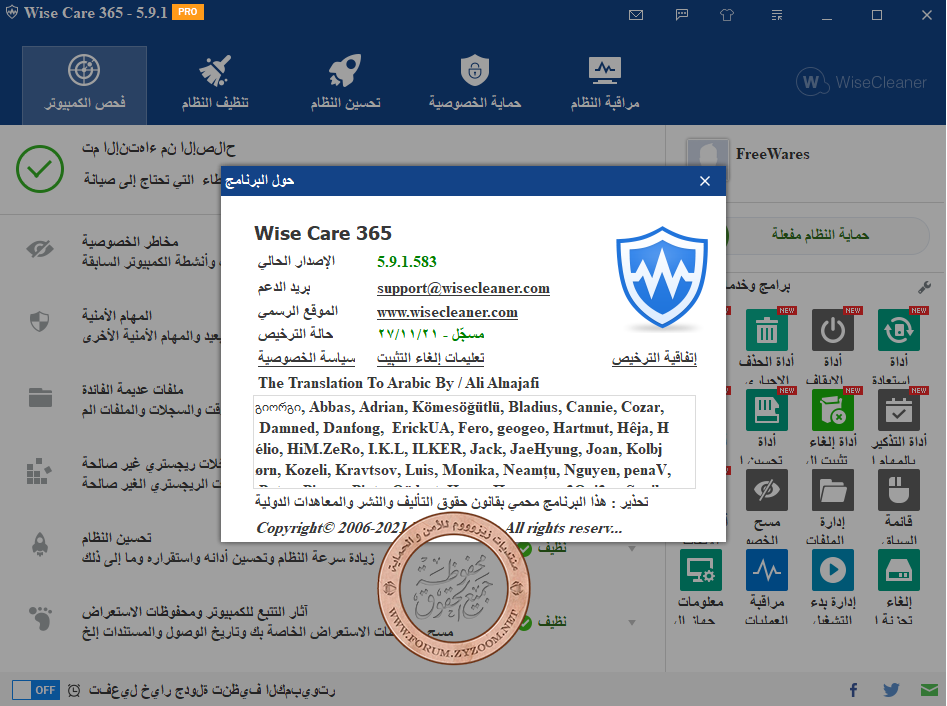Click the Force Deleter tool icon (أداة الحذف)
This screenshot has width=947, height=706.
[x=766, y=330]
